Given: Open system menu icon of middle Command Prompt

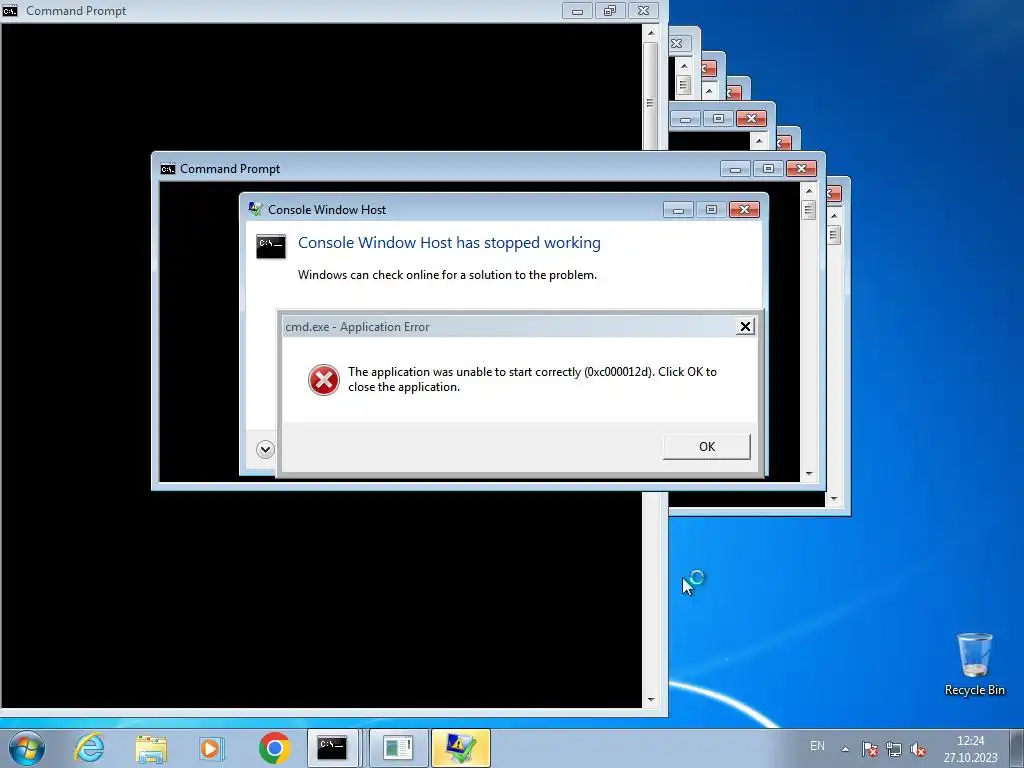Looking at the screenshot, I should tap(168, 169).
